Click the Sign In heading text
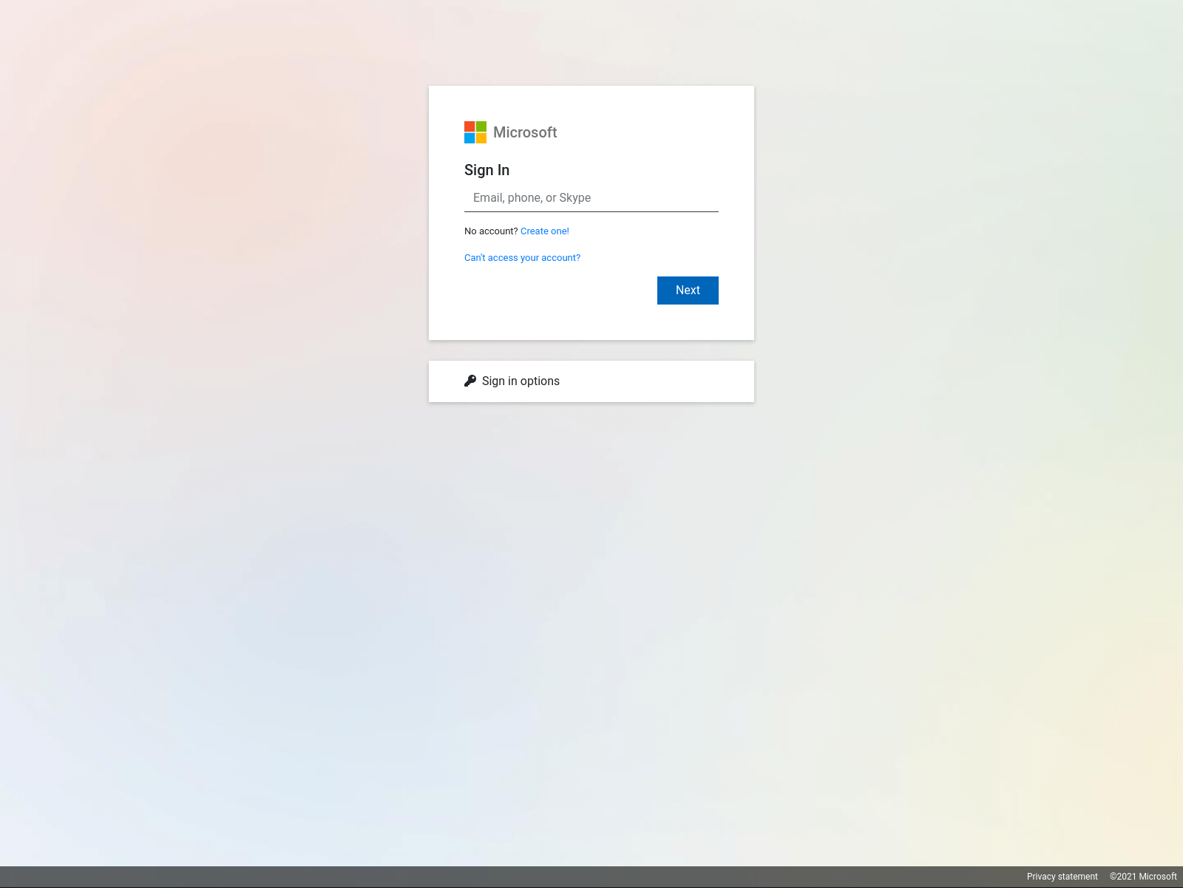The height and width of the screenshot is (888, 1183). tap(487, 170)
